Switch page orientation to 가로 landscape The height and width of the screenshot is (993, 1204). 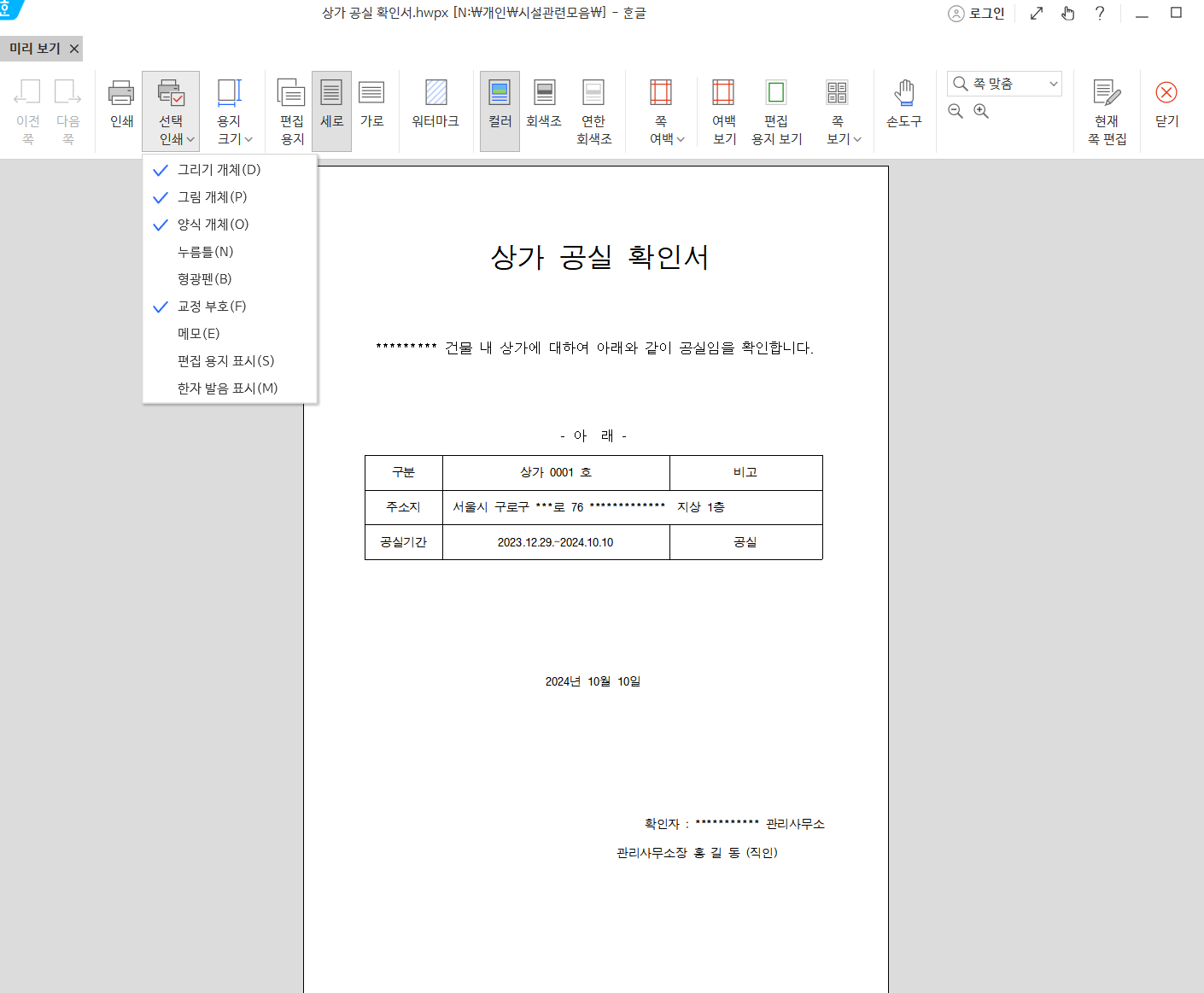pyautogui.click(x=372, y=109)
